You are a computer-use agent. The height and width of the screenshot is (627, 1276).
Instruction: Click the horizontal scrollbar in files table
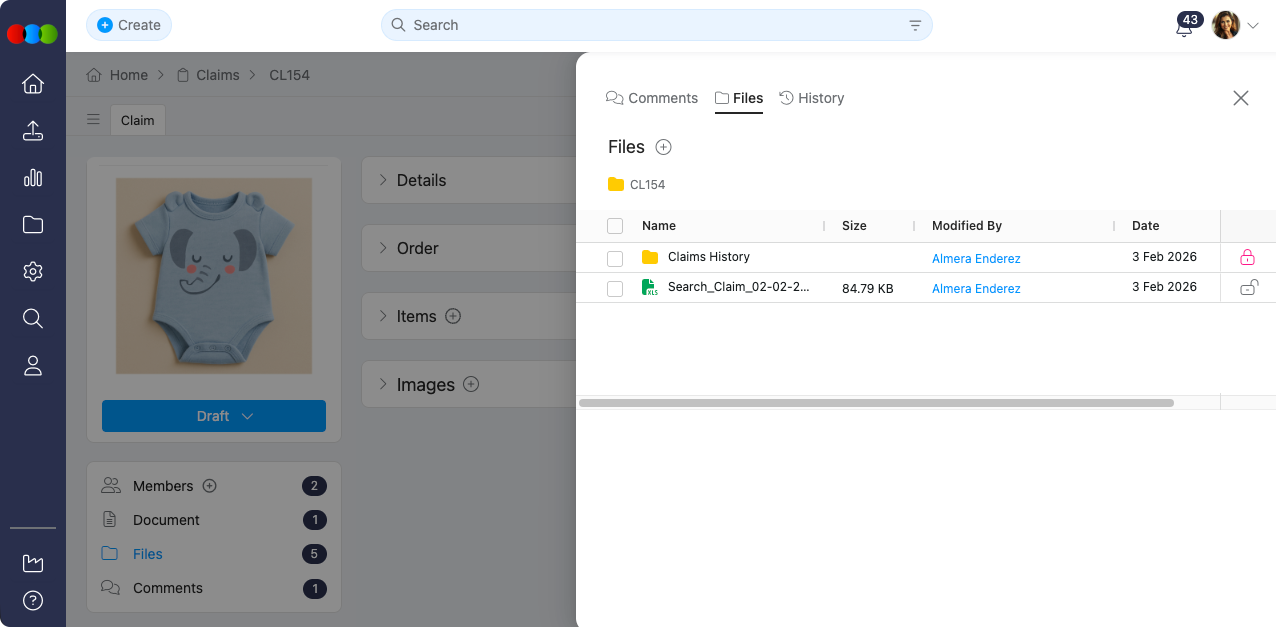click(x=875, y=403)
